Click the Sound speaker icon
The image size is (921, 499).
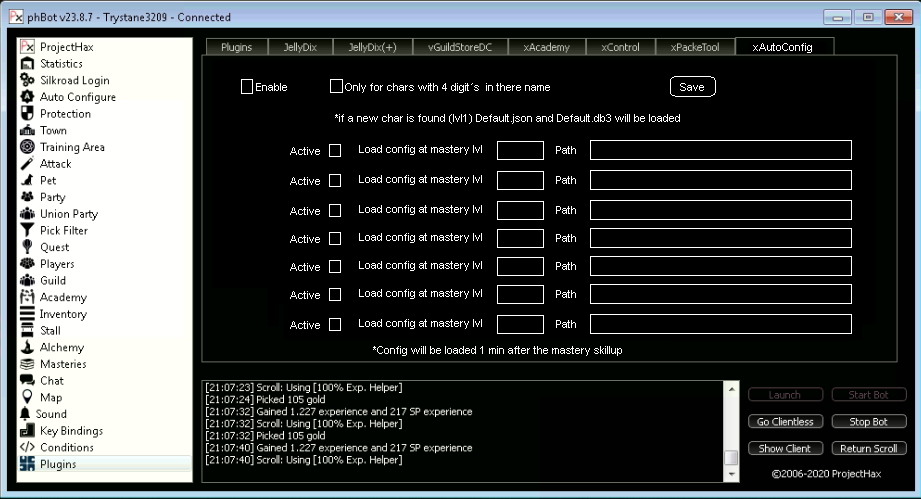pos(28,414)
